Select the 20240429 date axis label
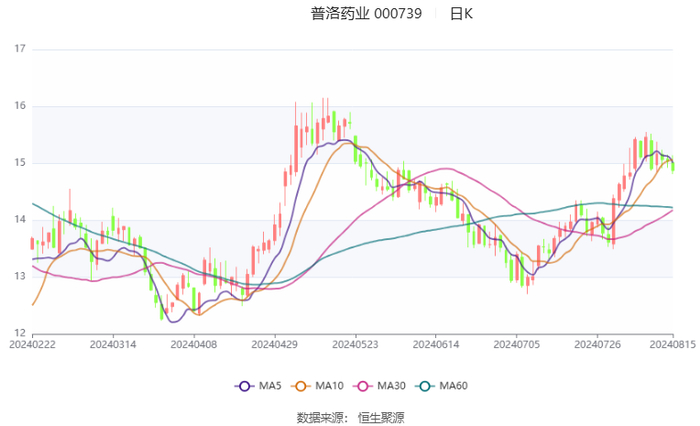The image size is (700, 426). click(275, 345)
